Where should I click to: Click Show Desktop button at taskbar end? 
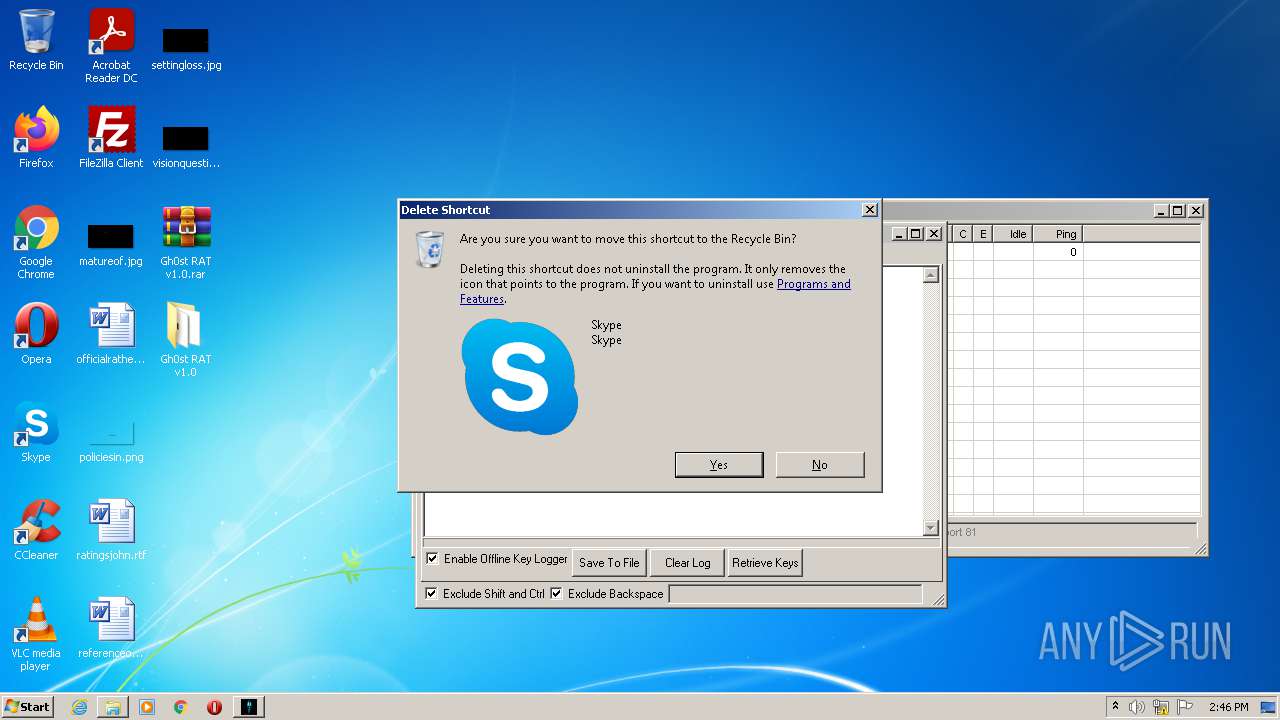point(1269,707)
